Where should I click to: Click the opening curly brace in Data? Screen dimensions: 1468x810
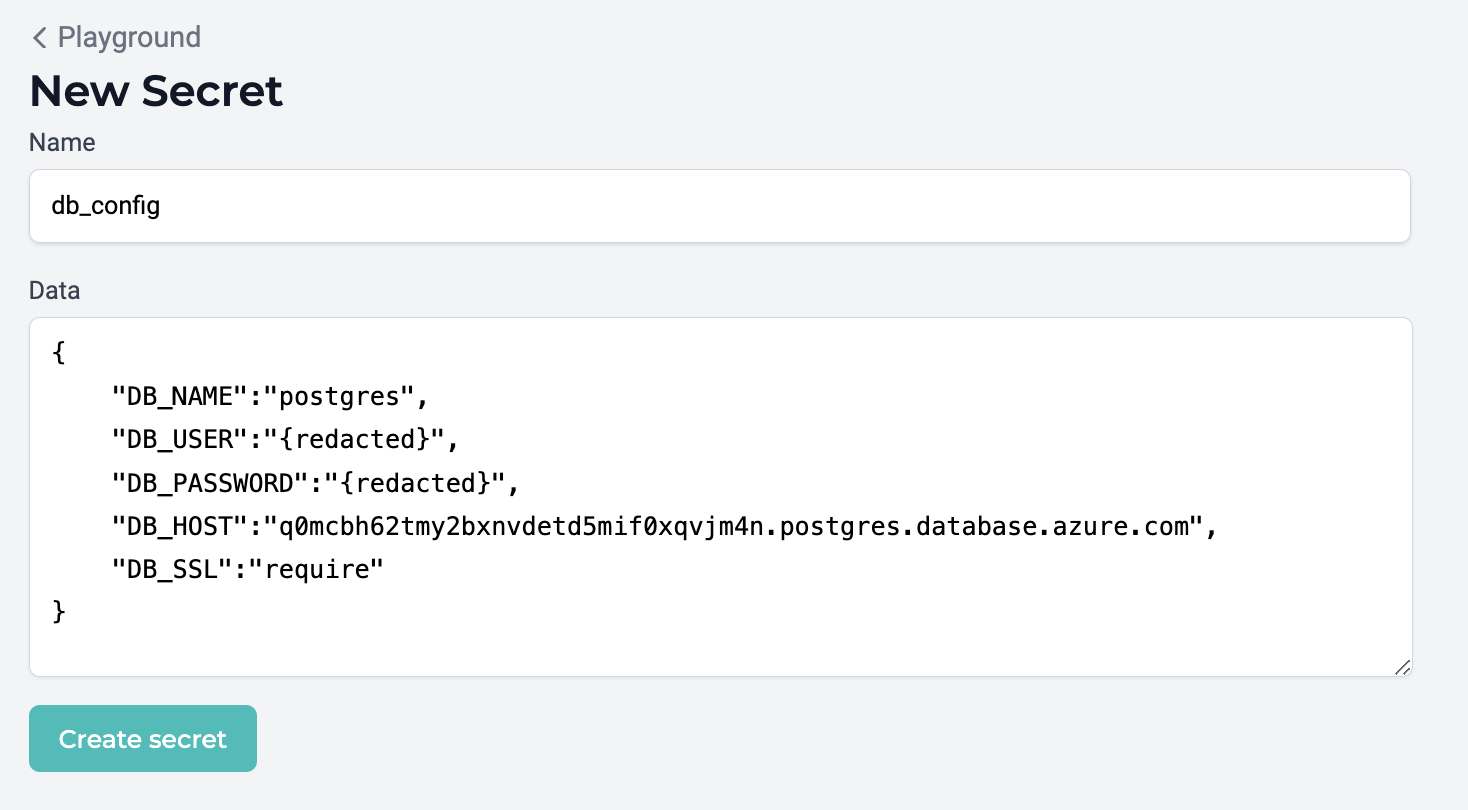[58, 354]
